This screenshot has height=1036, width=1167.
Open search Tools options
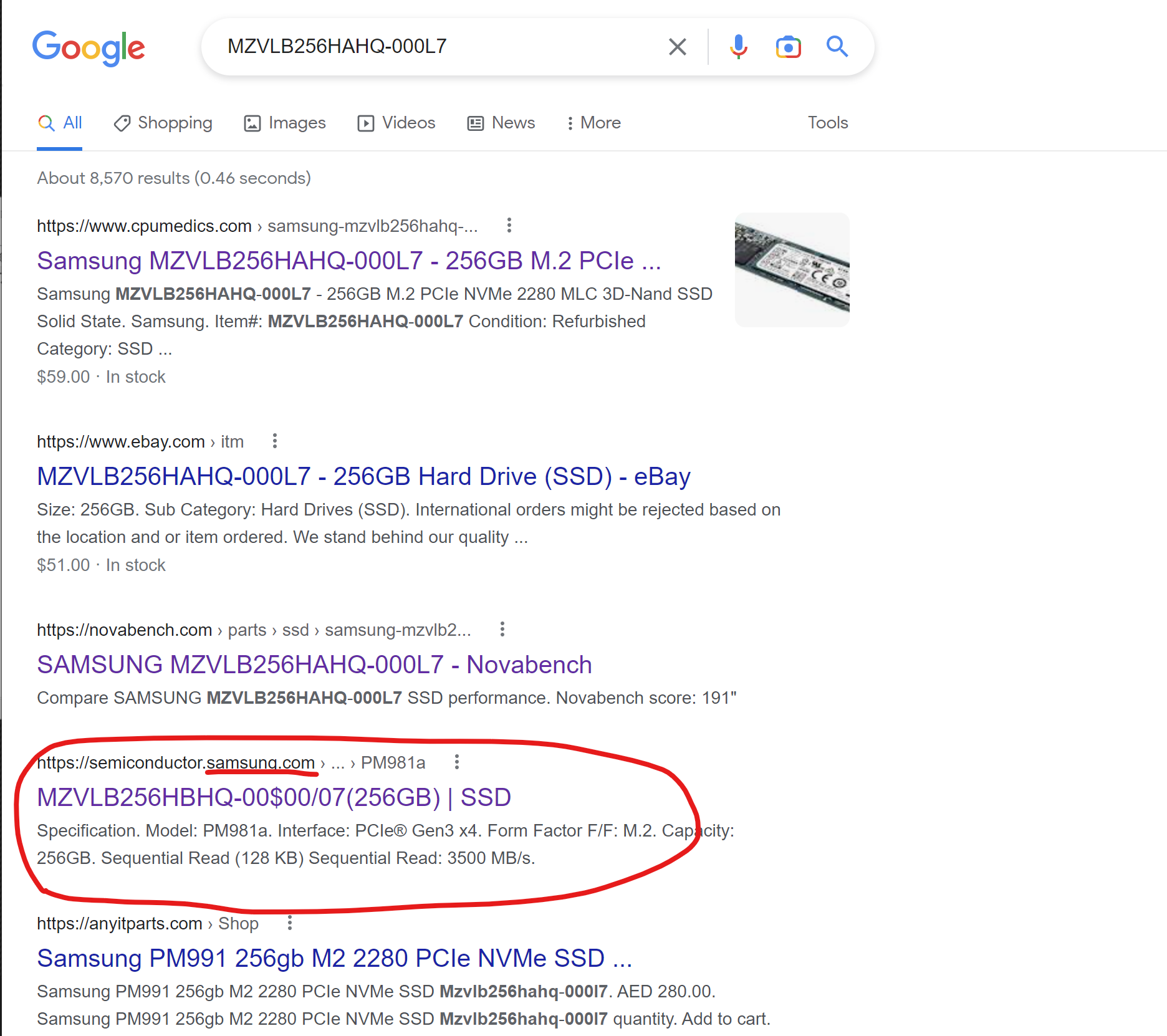click(828, 123)
